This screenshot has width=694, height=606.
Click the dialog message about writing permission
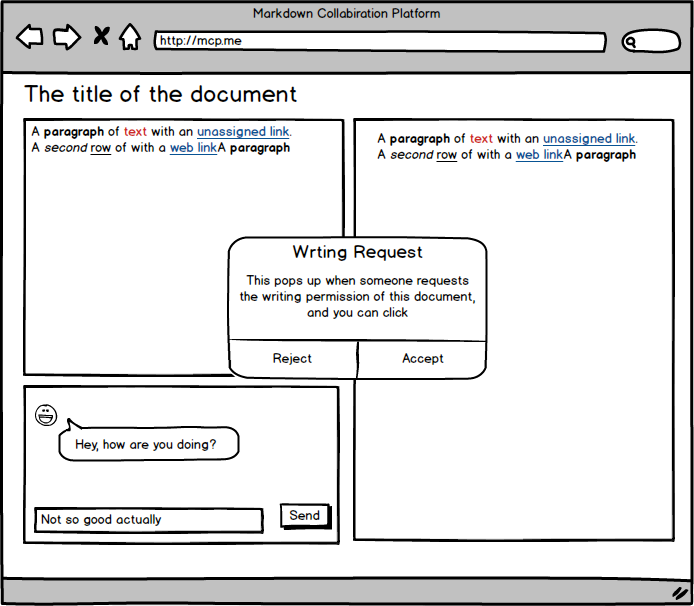[x=357, y=297]
